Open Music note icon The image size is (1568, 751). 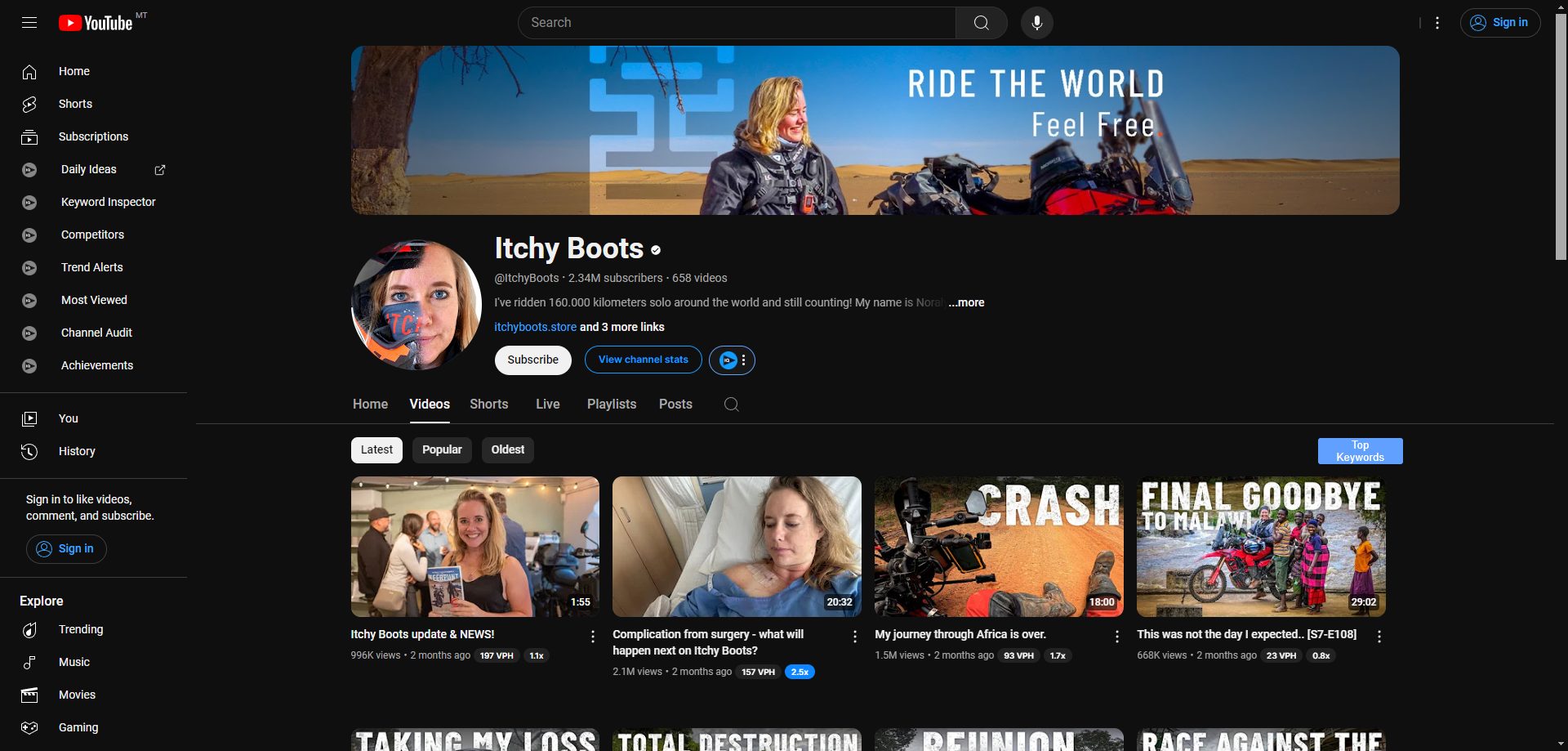(29, 663)
